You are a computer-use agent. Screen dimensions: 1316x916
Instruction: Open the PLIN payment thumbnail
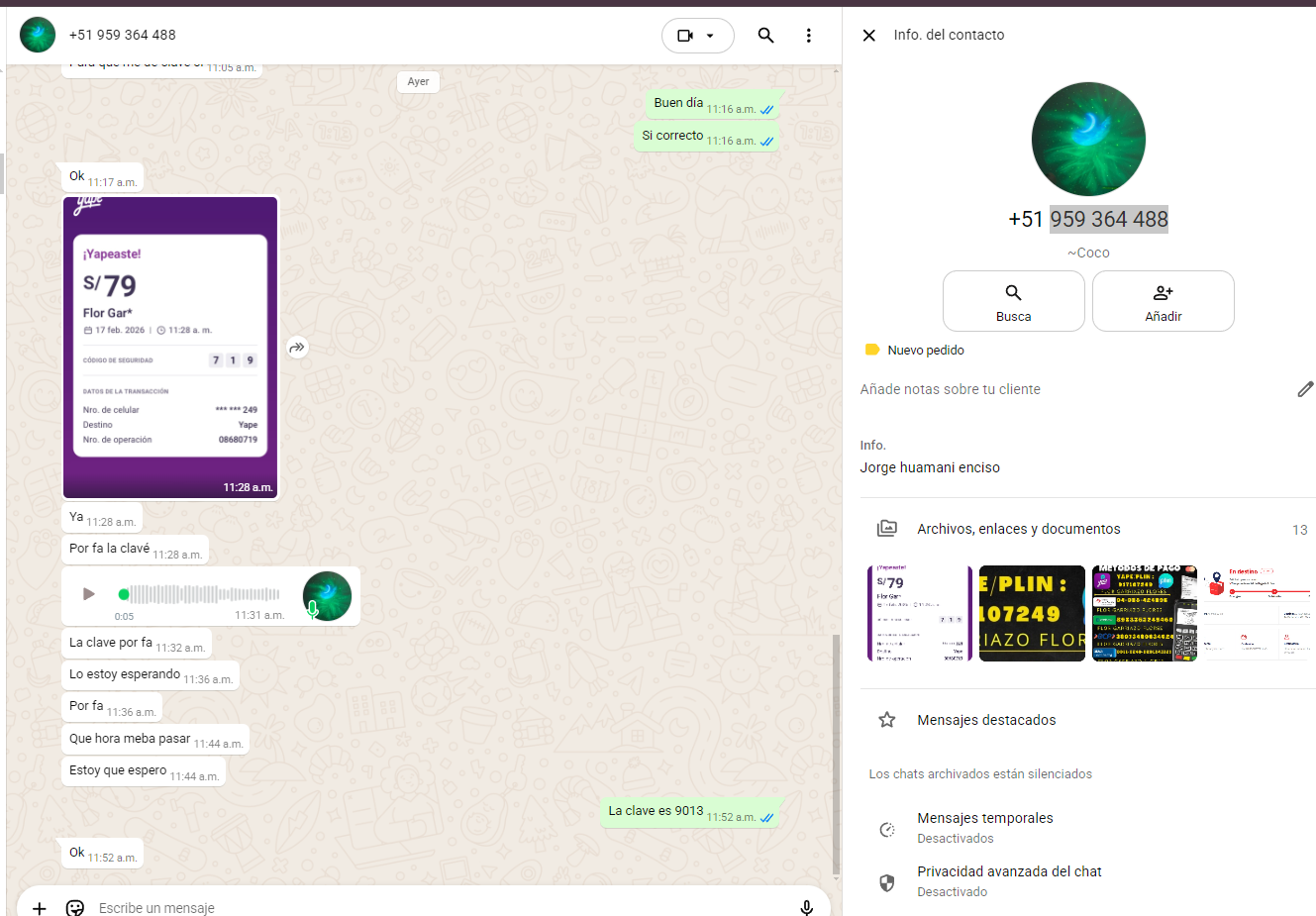coord(1032,613)
